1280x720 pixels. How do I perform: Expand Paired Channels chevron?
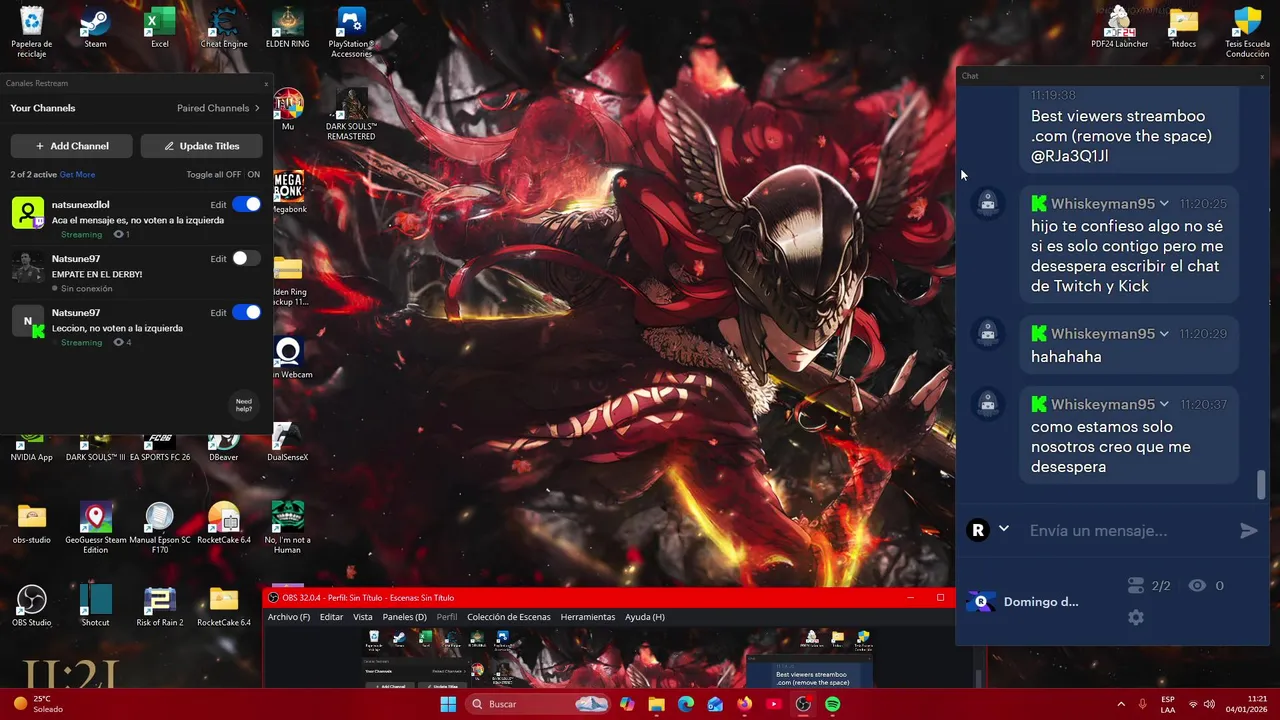pos(257,108)
